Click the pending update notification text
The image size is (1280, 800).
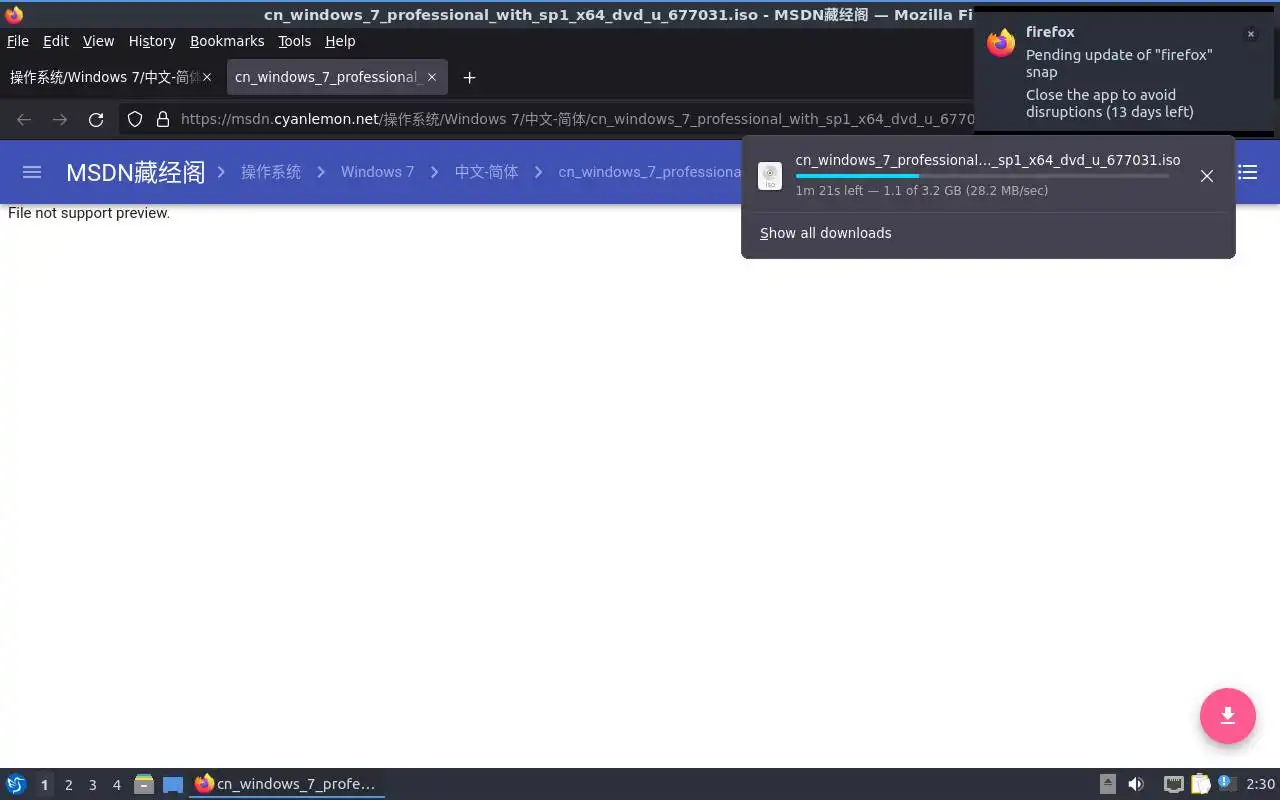[1119, 63]
